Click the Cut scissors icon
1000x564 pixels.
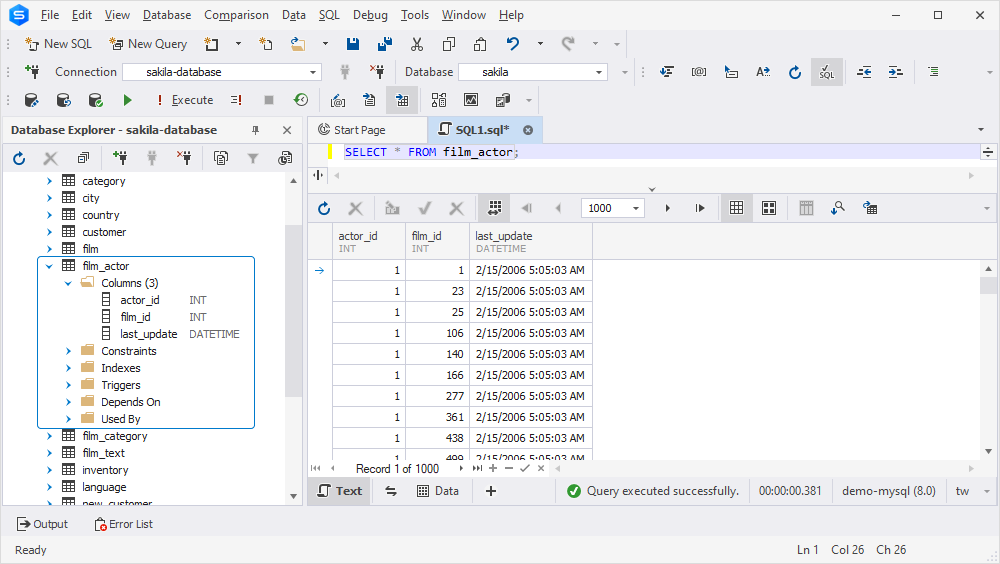(417, 44)
